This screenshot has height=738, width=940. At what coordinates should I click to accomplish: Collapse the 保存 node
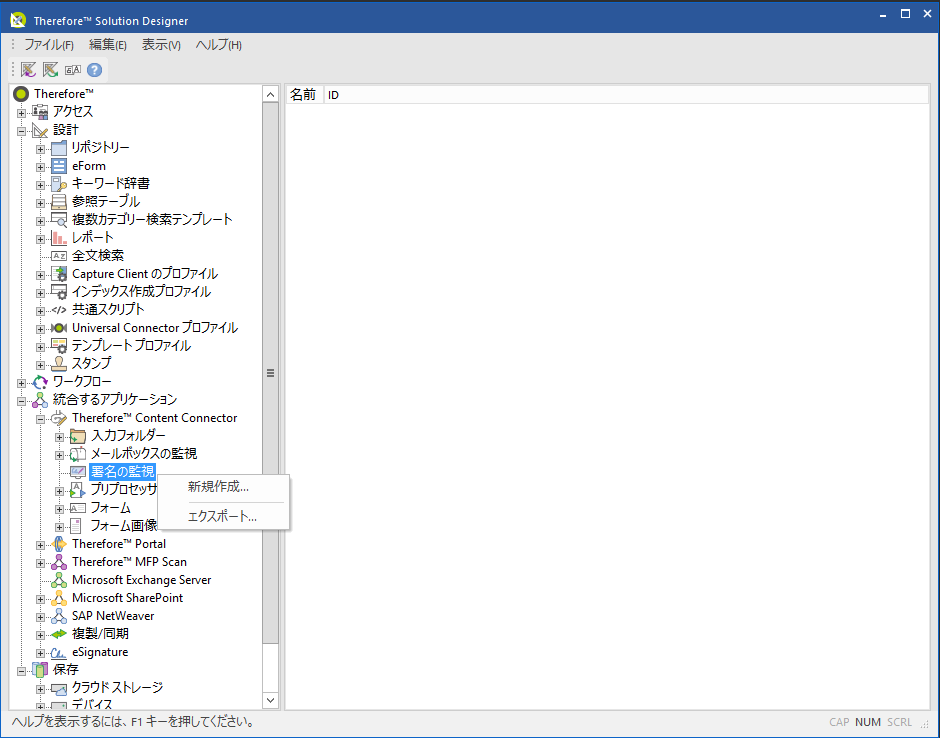22,671
